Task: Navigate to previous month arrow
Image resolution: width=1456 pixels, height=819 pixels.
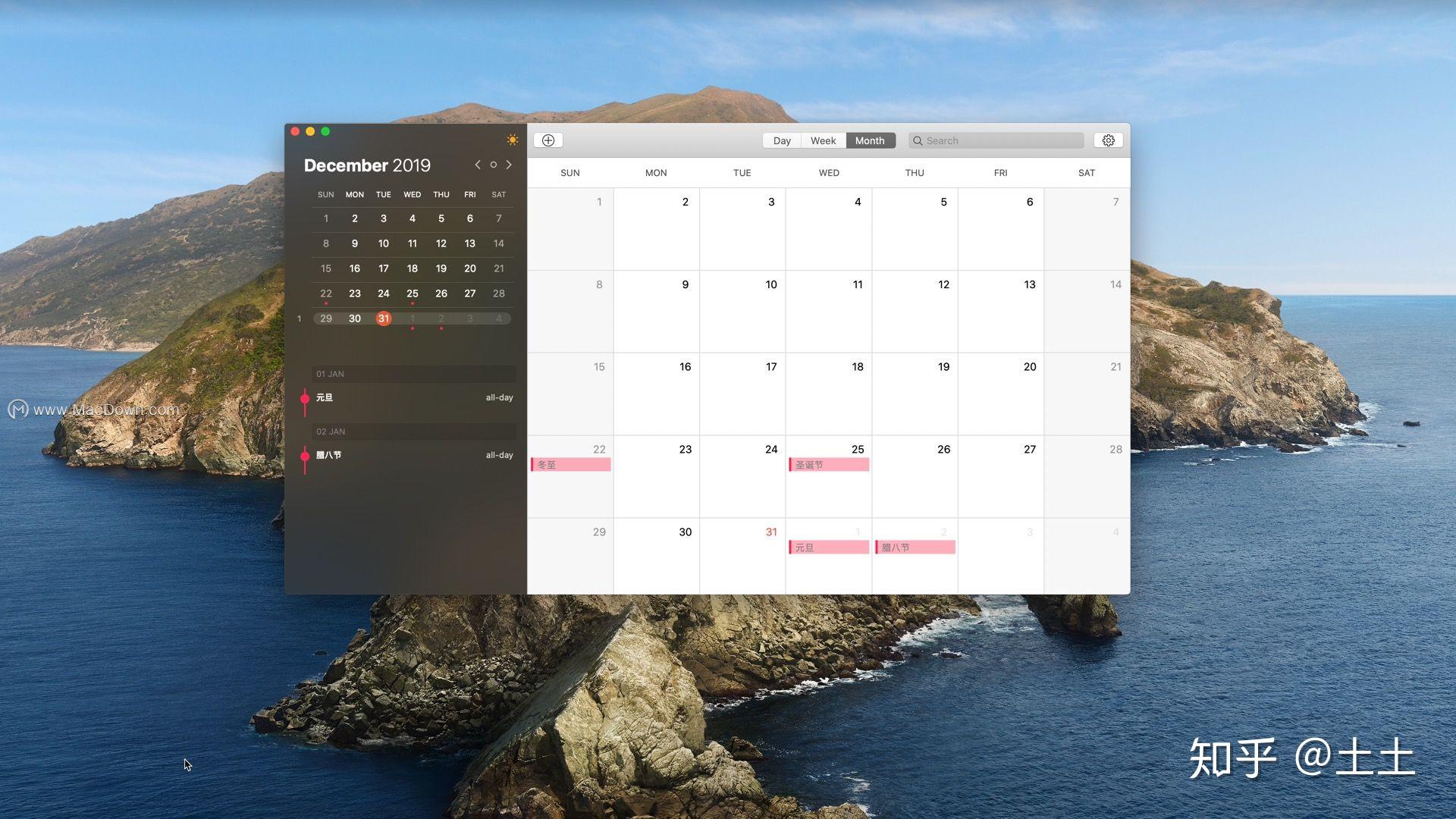Action: point(478,164)
